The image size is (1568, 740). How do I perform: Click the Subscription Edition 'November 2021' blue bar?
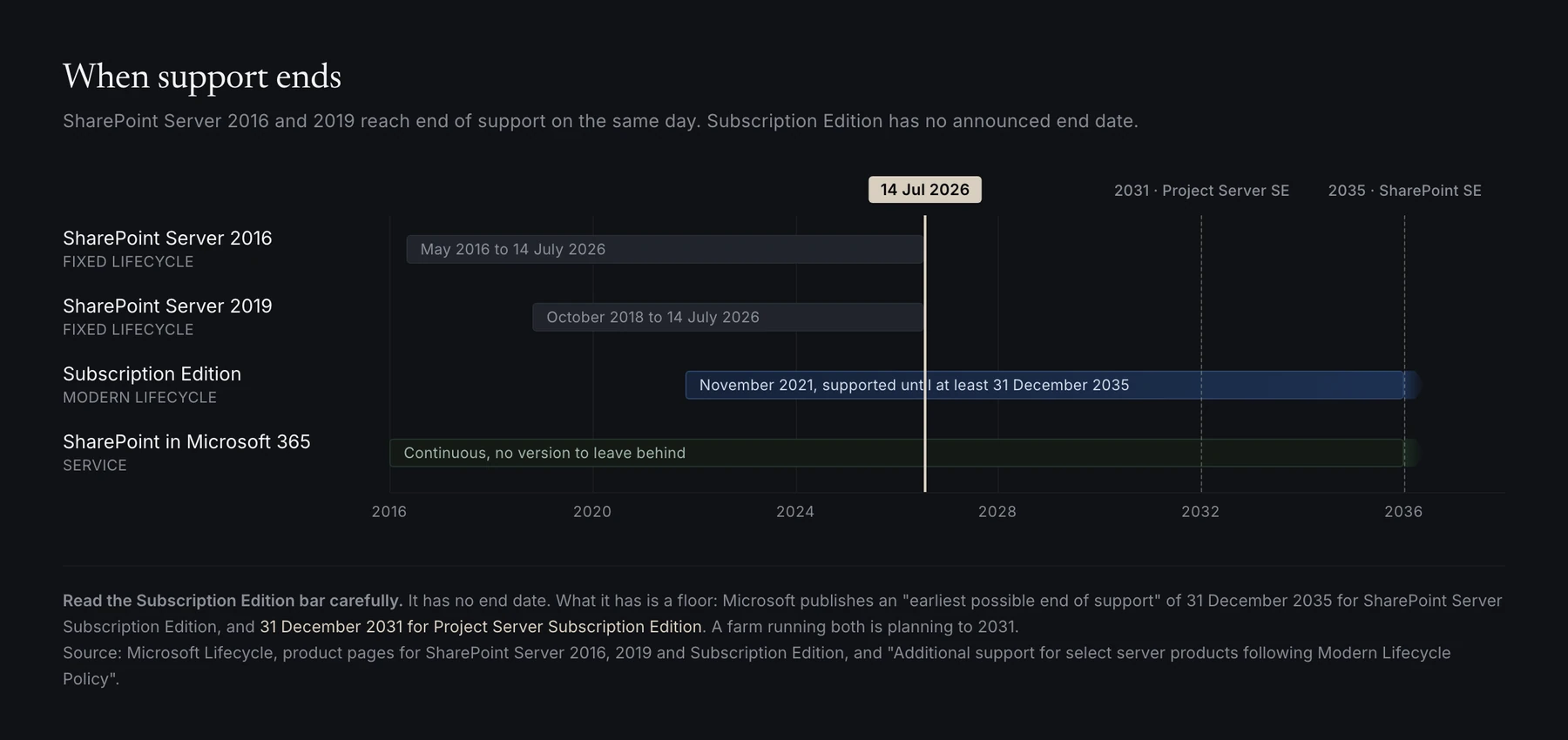[1053, 385]
